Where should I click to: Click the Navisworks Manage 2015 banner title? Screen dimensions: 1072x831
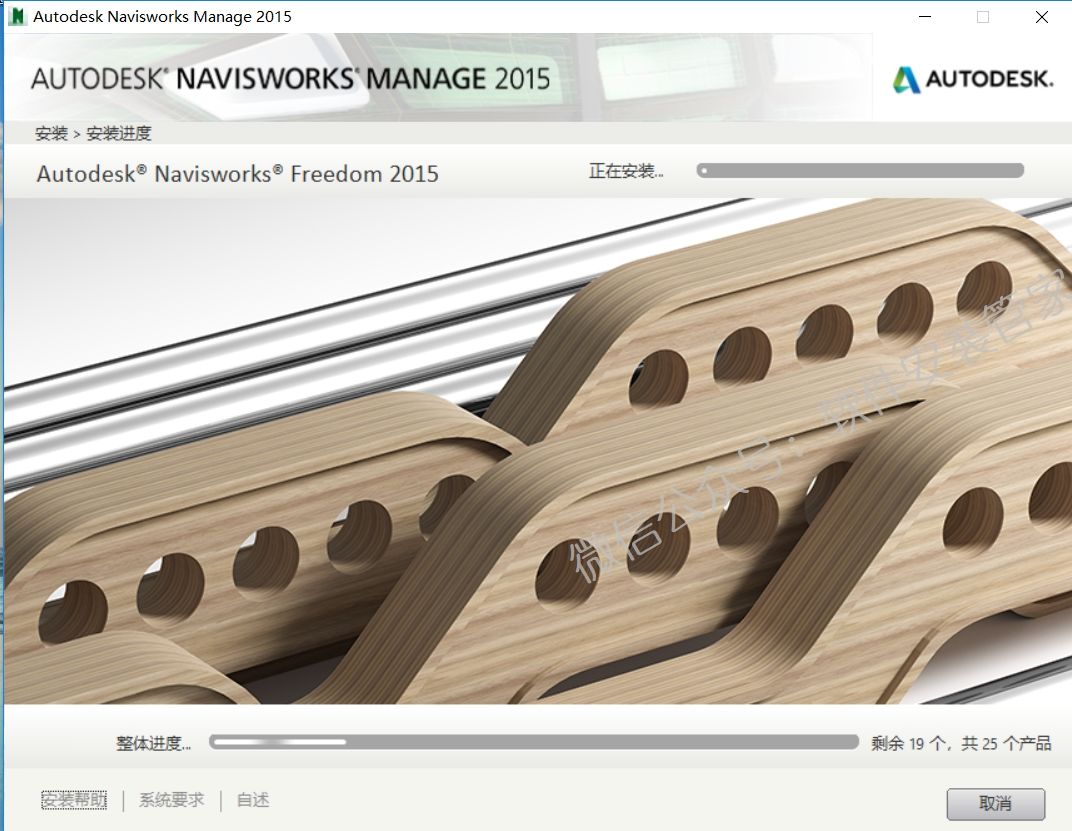(290, 79)
